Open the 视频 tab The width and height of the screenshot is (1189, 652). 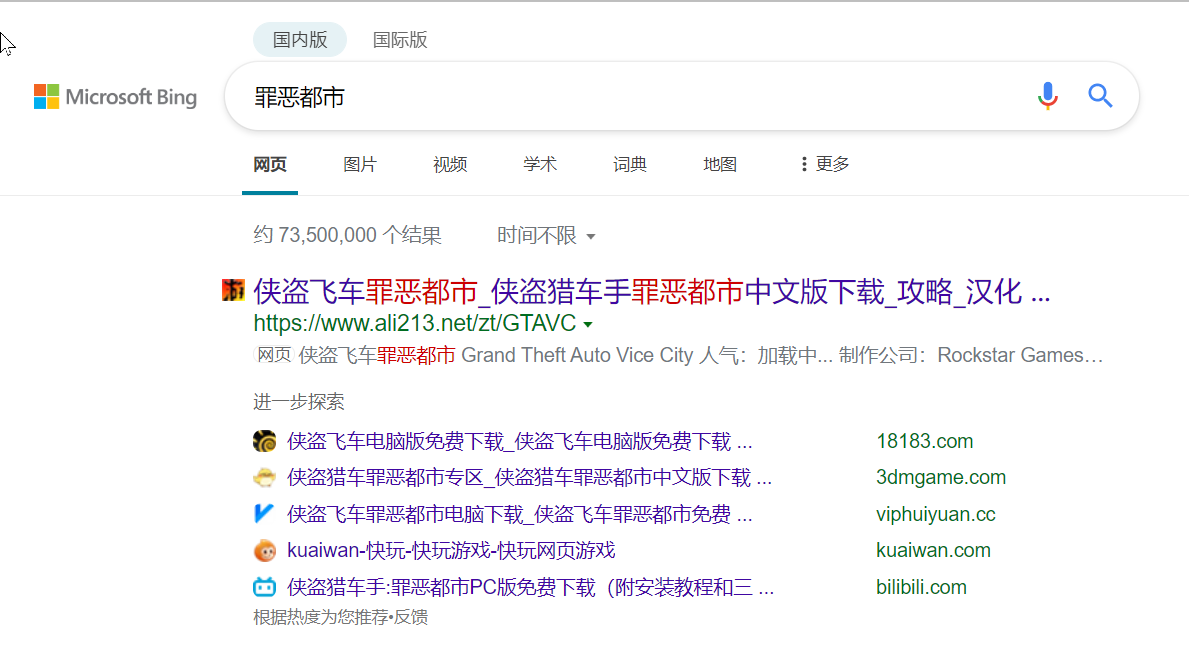coord(450,164)
